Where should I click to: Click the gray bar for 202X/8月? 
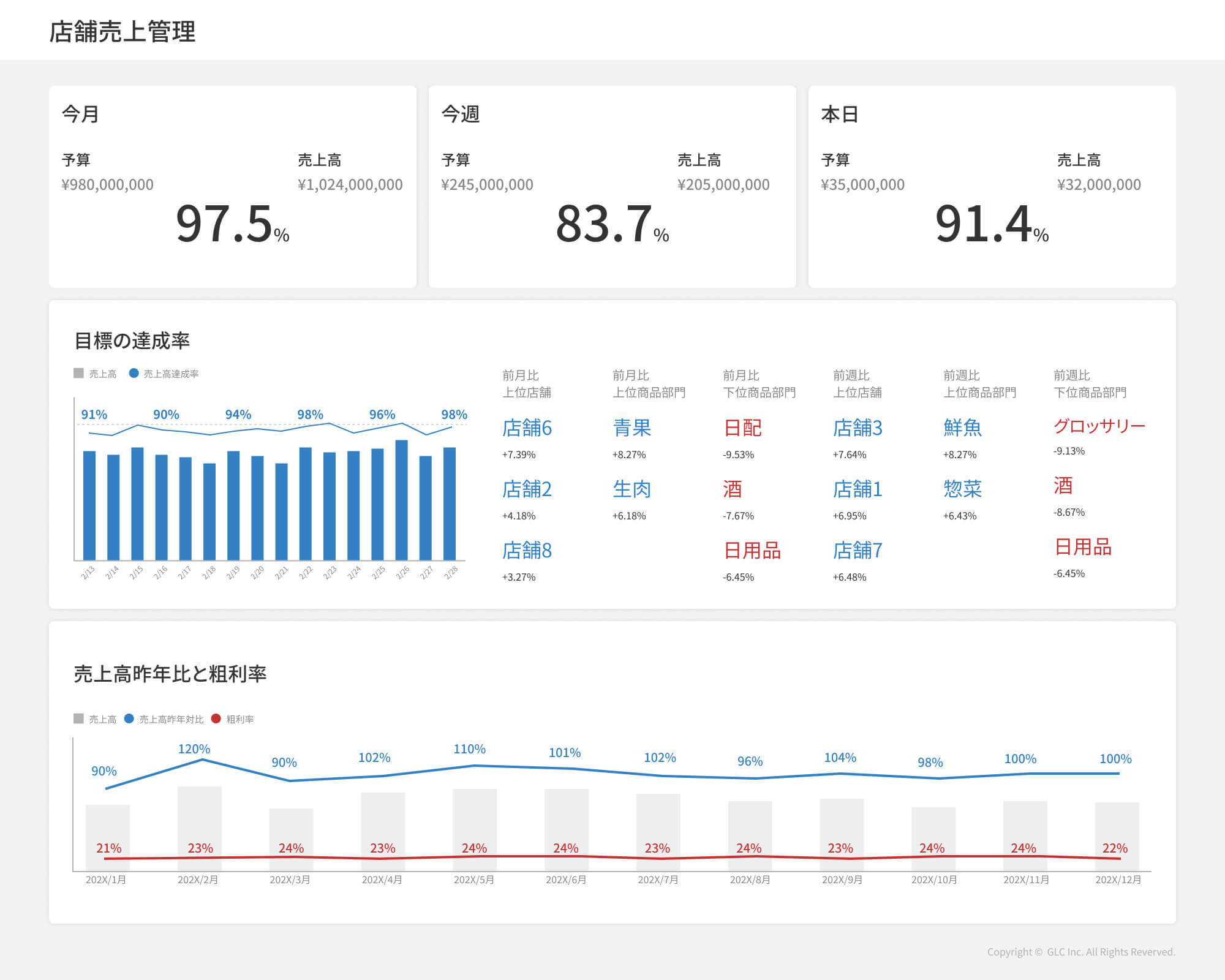[x=750, y=835]
